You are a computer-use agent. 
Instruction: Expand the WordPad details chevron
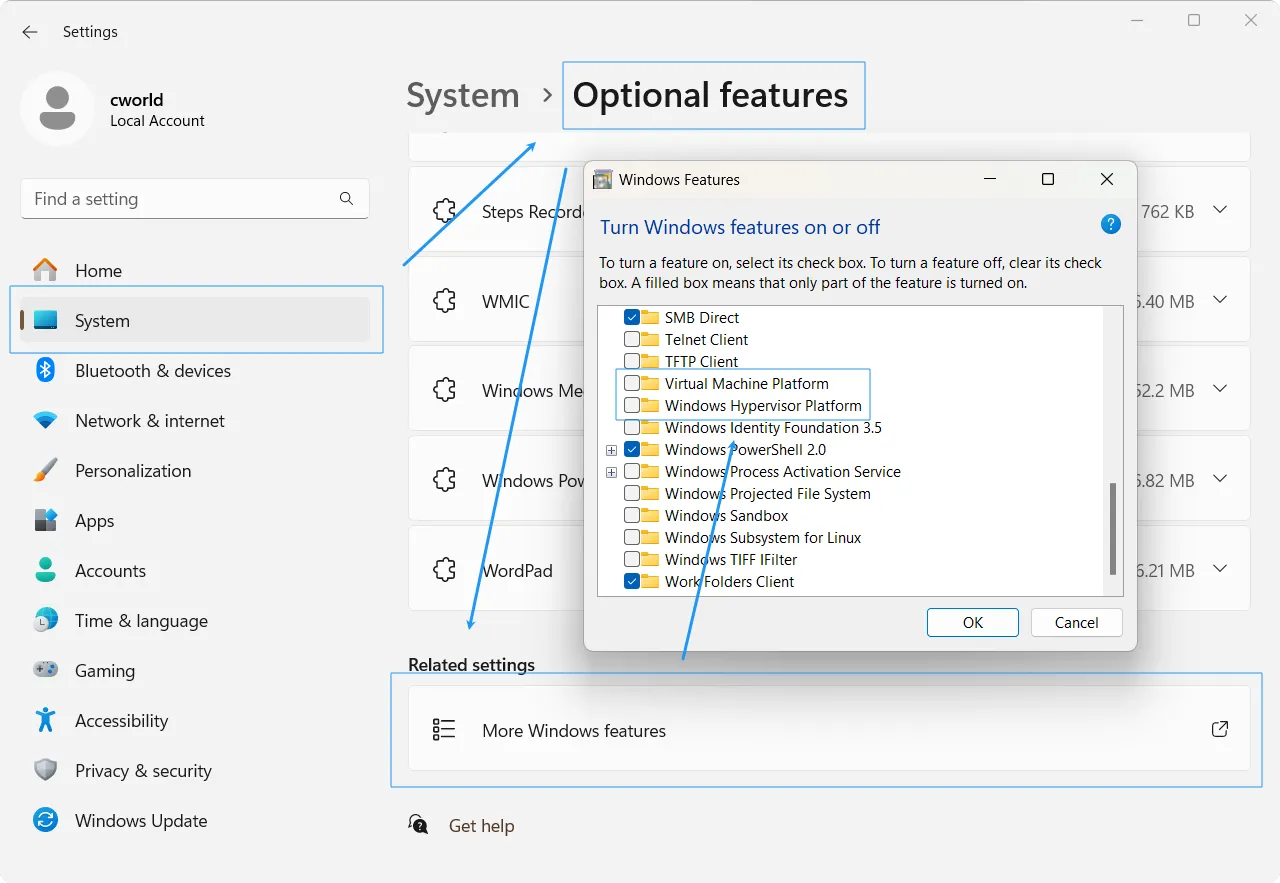click(x=1220, y=568)
